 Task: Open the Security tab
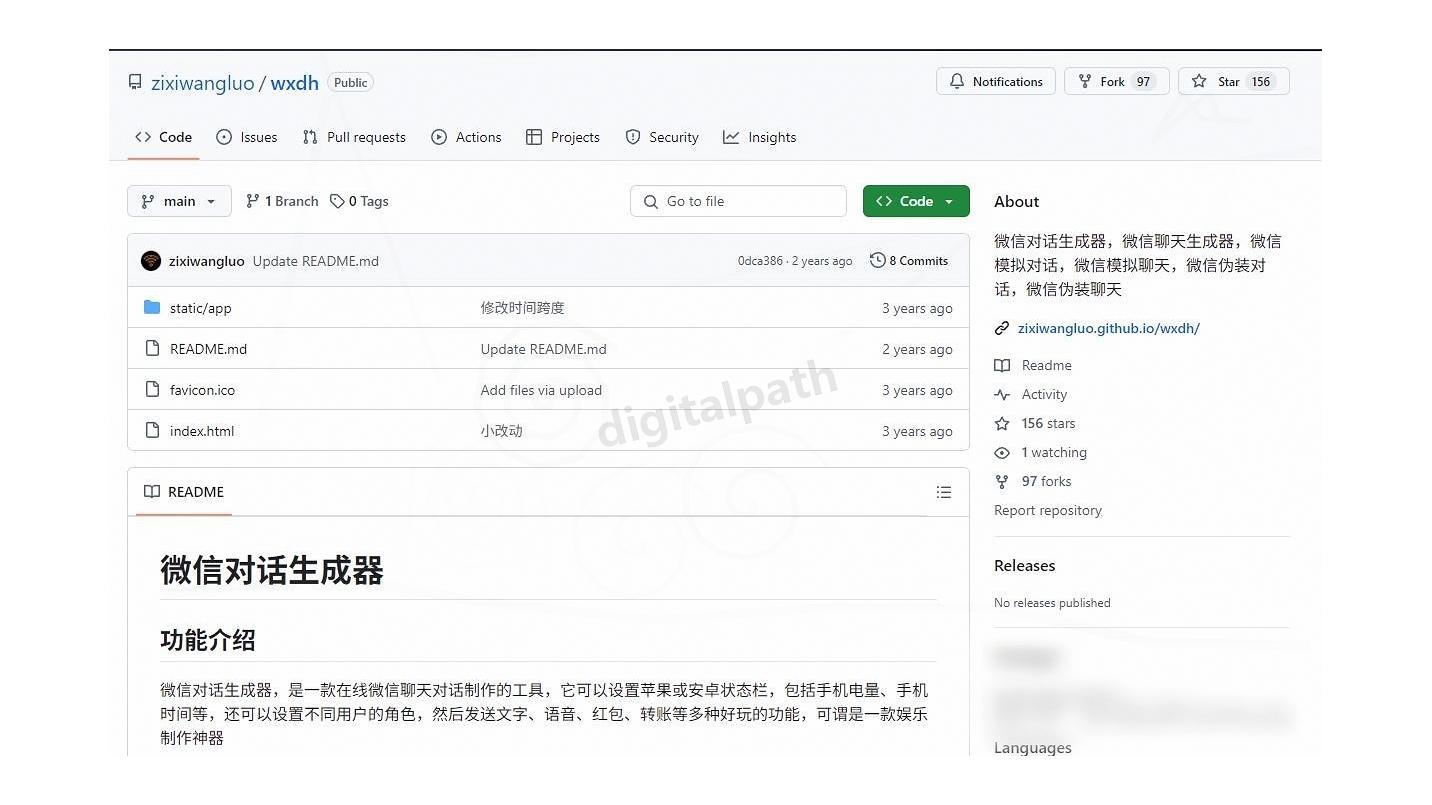[662, 137]
